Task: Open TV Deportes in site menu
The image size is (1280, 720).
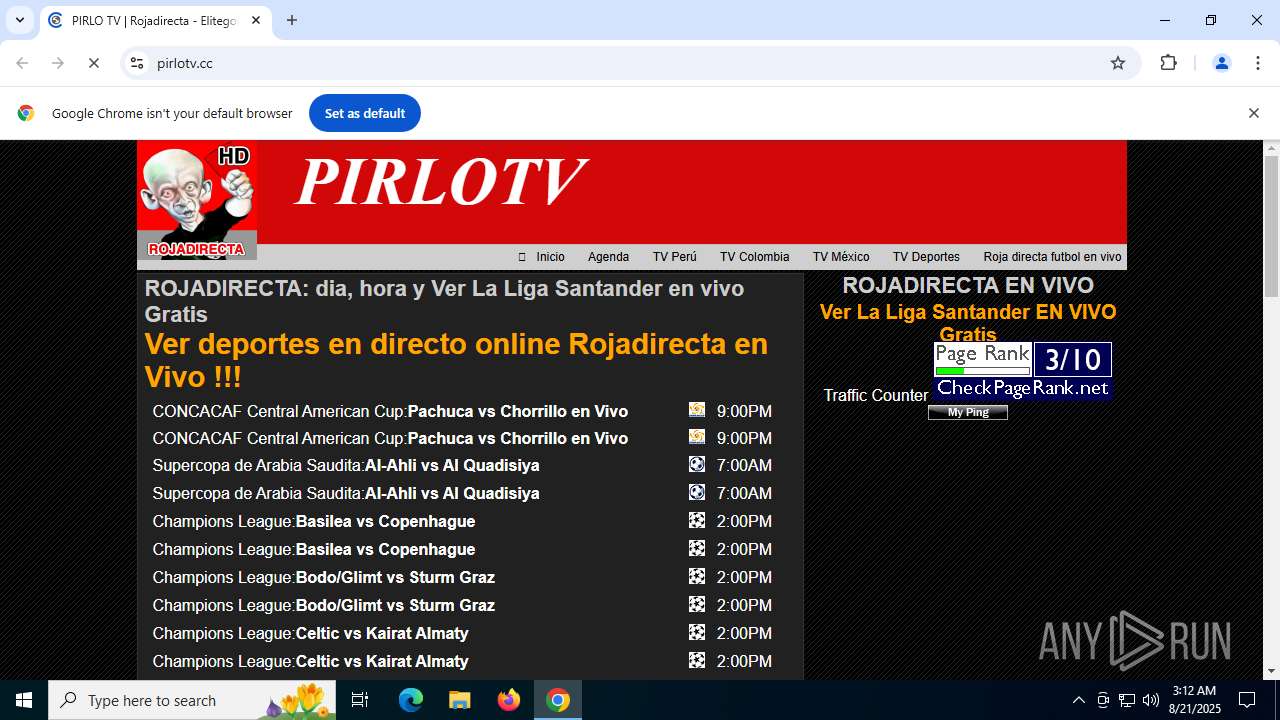Action: click(926, 257)
